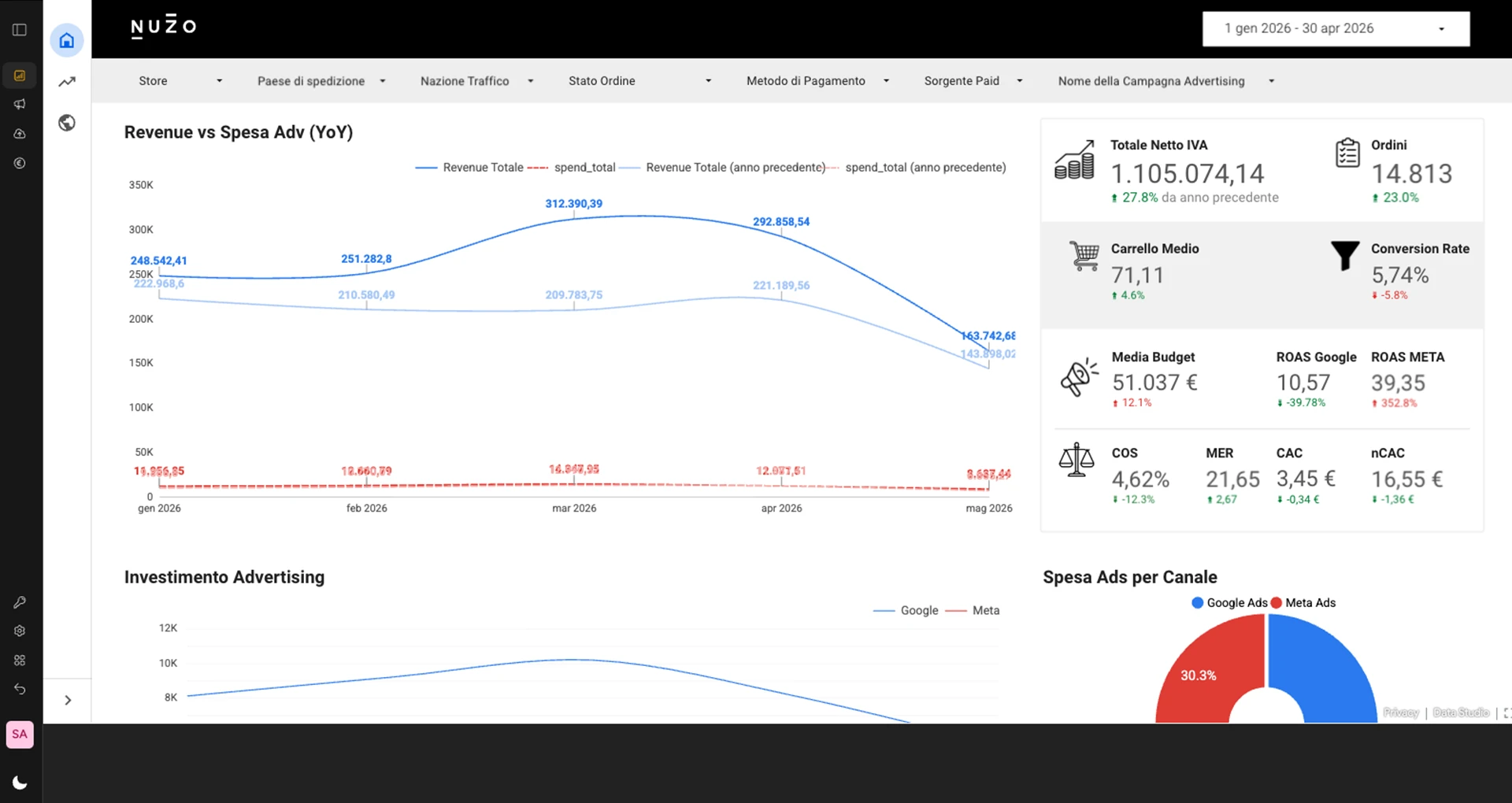Toggle Google Ads legend in donut chart
Viewport: 1512px width, 803px height.
[1229, 603]
